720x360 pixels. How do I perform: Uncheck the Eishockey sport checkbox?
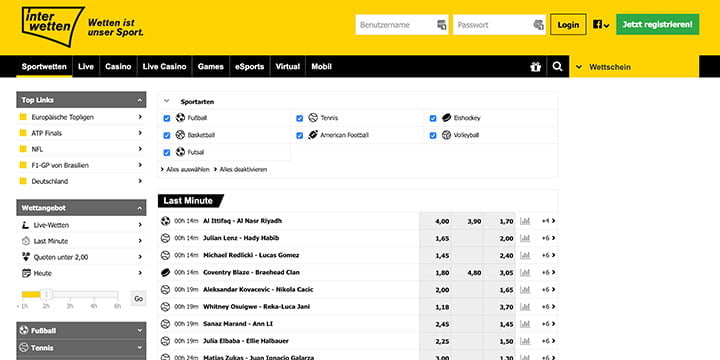point(433,118)
